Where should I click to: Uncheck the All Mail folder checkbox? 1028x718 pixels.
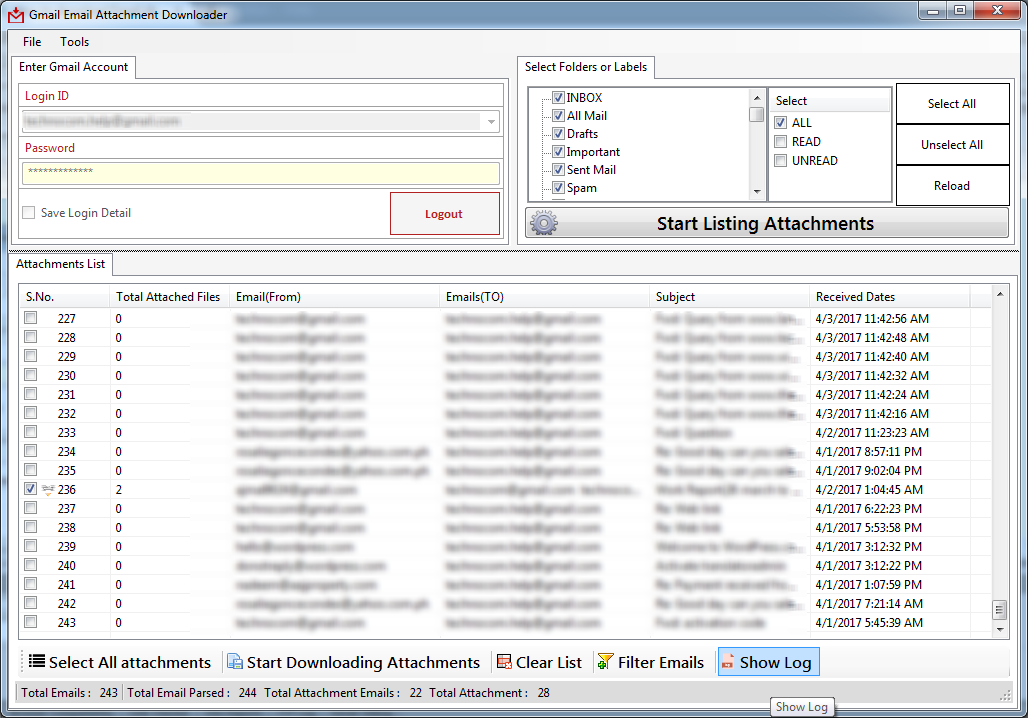(559, 115)
